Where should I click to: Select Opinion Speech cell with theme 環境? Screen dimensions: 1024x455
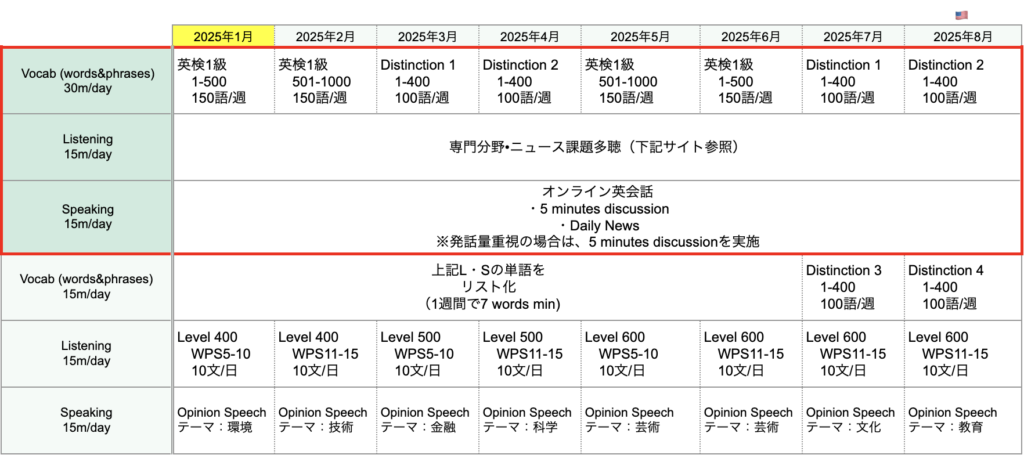[223, 420]
